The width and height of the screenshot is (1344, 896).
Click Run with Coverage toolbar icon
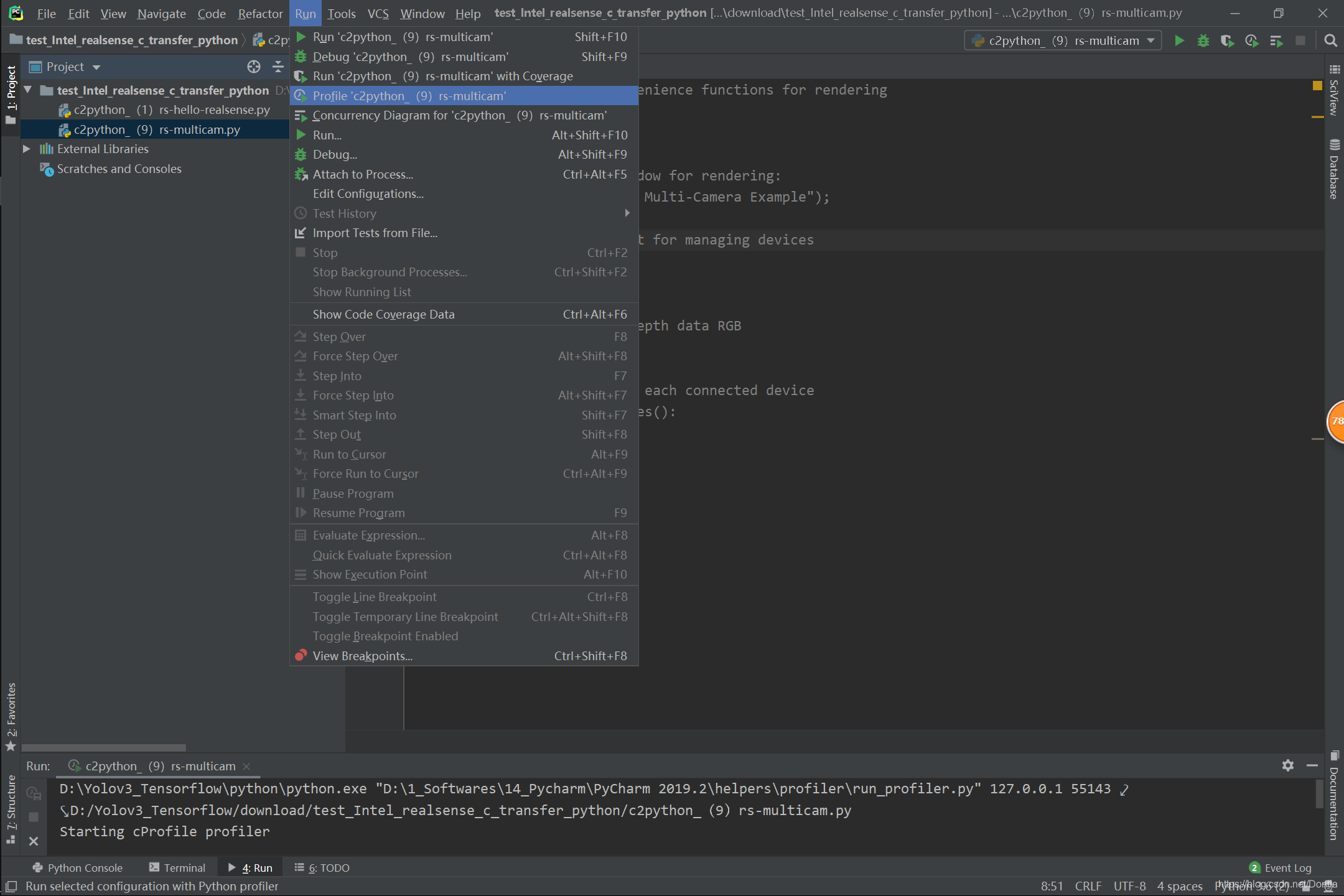[1227, 41]
